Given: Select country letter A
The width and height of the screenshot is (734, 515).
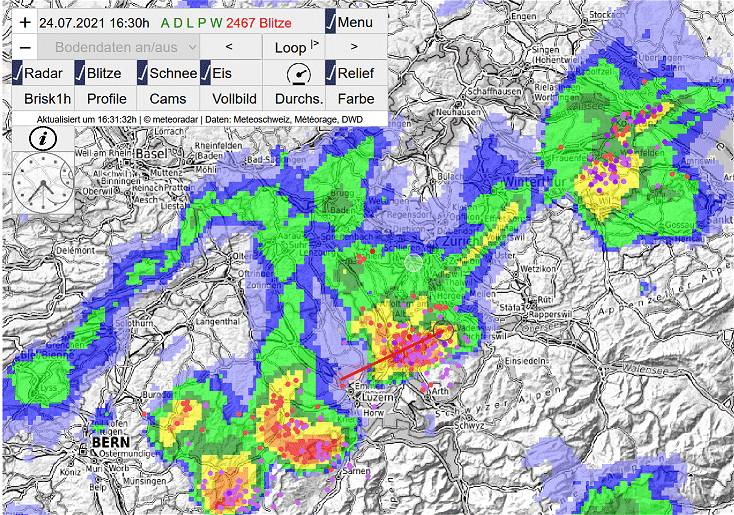Looking at the screenshot, I should (165, 23).
